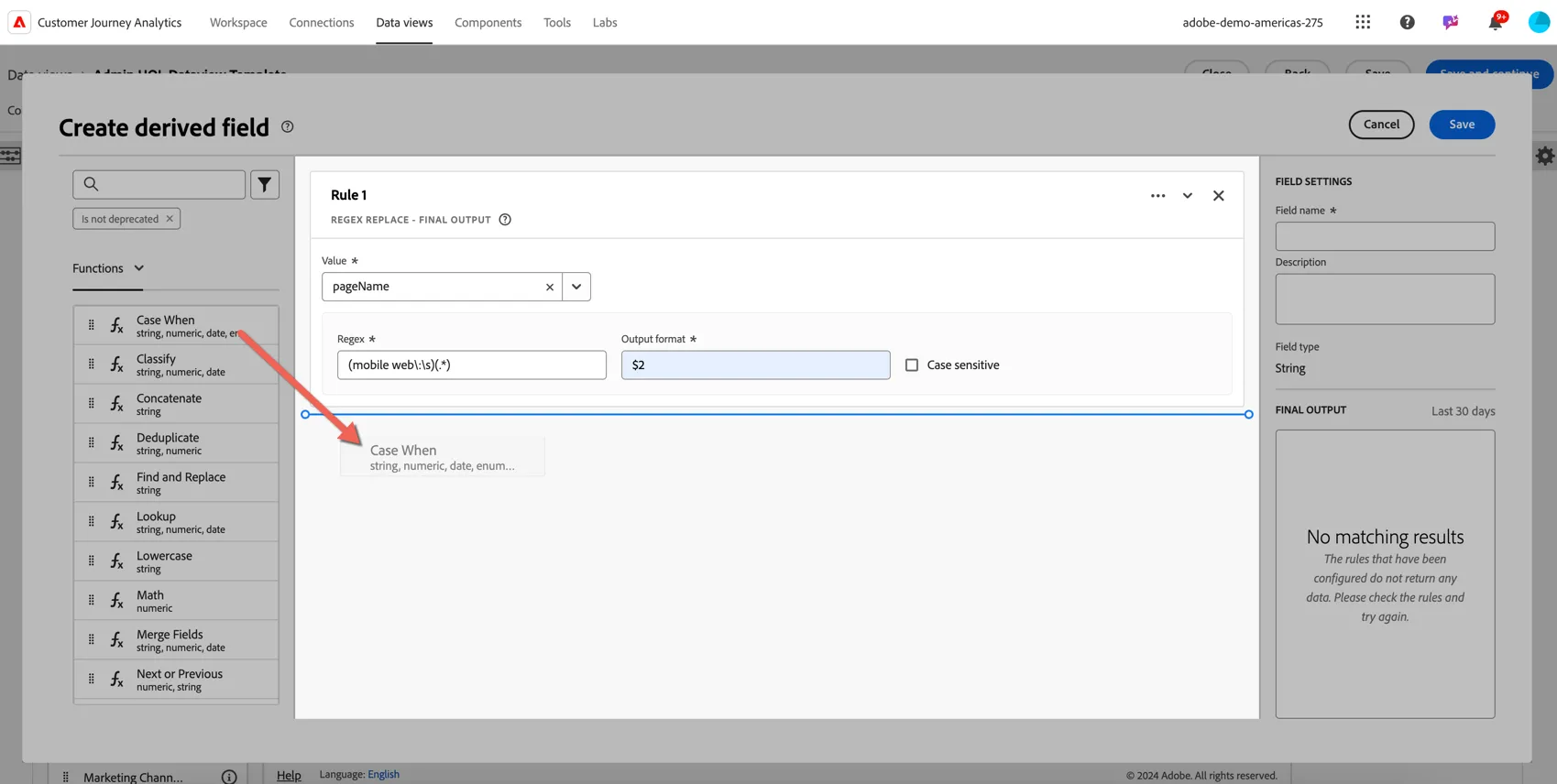1557x784 pixels.
Task: Click the English language link
Action: pos(383,774)
